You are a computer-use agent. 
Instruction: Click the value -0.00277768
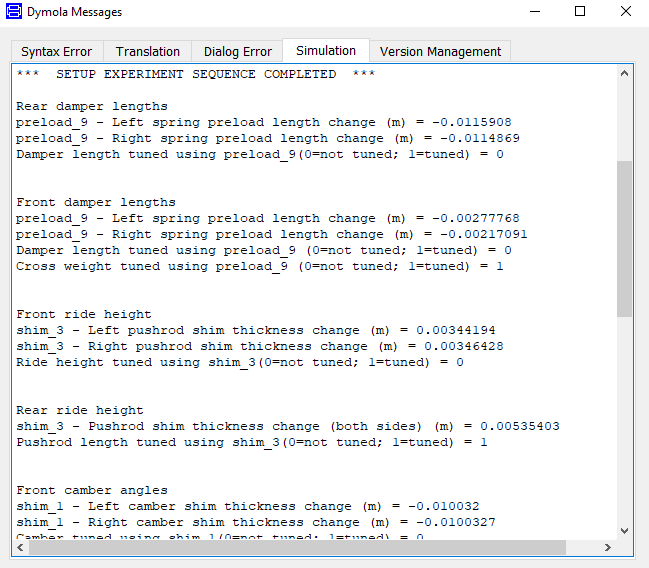click(476, 218)
